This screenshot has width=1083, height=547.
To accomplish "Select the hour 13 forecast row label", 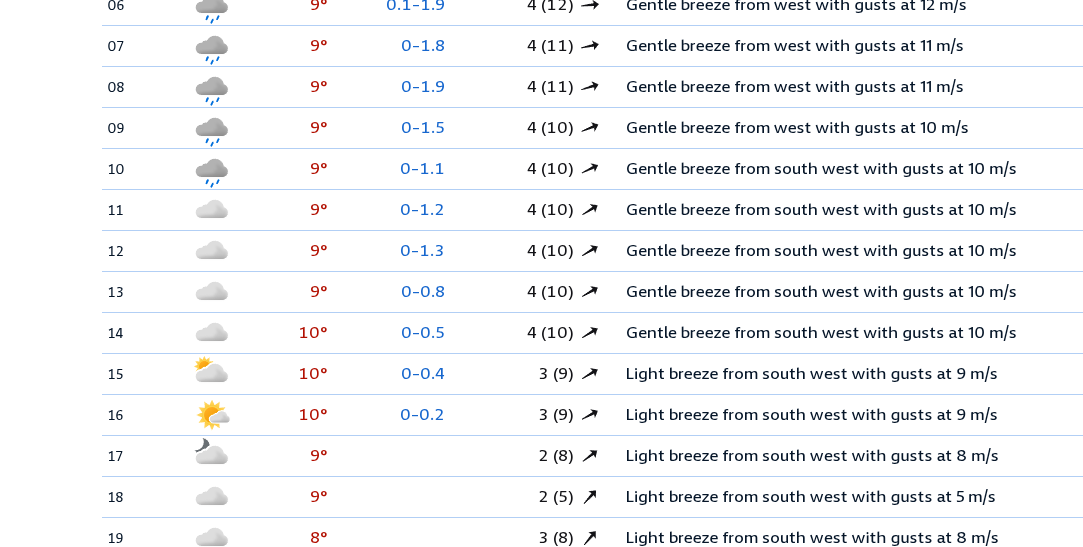I will coord(116,292).
